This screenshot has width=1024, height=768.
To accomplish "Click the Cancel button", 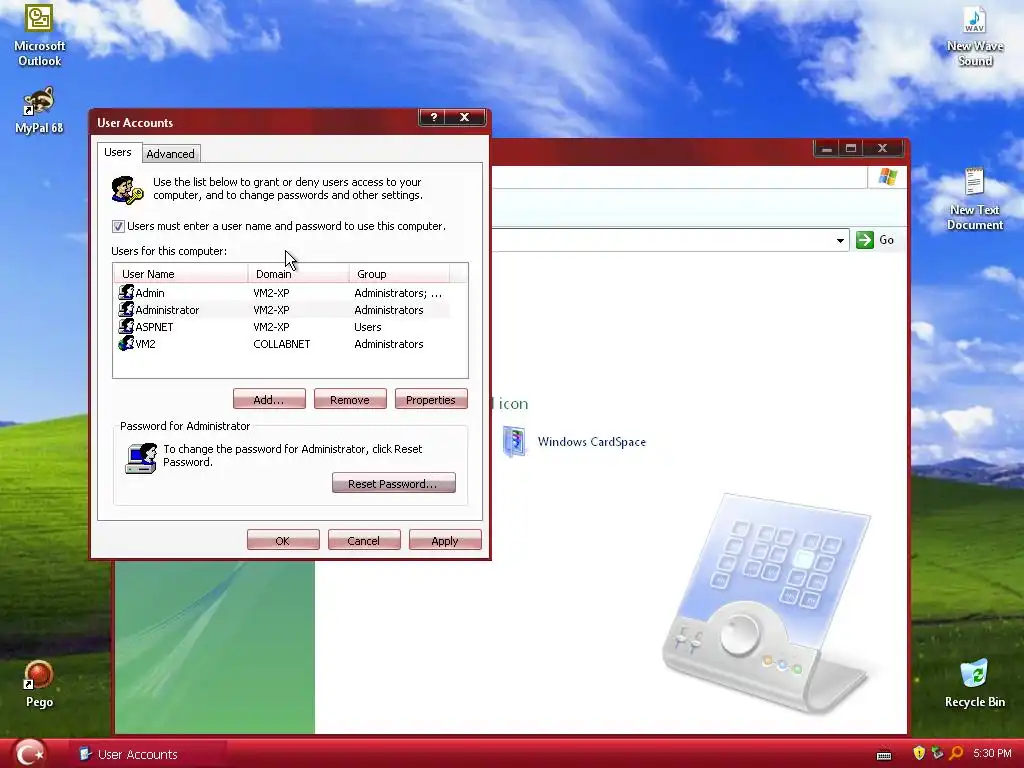I will click(364, 540).
